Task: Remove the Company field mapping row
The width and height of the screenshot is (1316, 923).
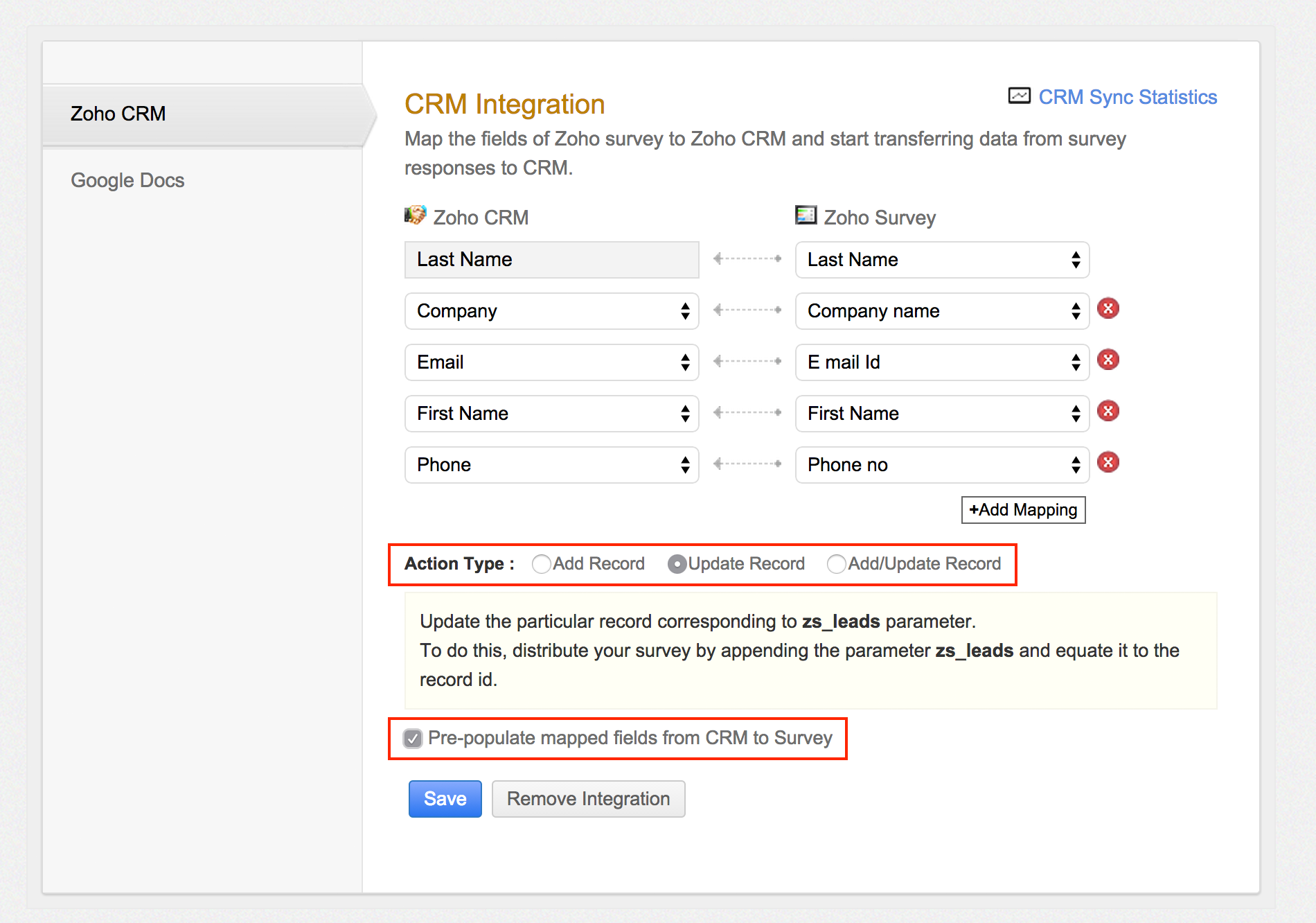Action: click(x=1108, y=308)
